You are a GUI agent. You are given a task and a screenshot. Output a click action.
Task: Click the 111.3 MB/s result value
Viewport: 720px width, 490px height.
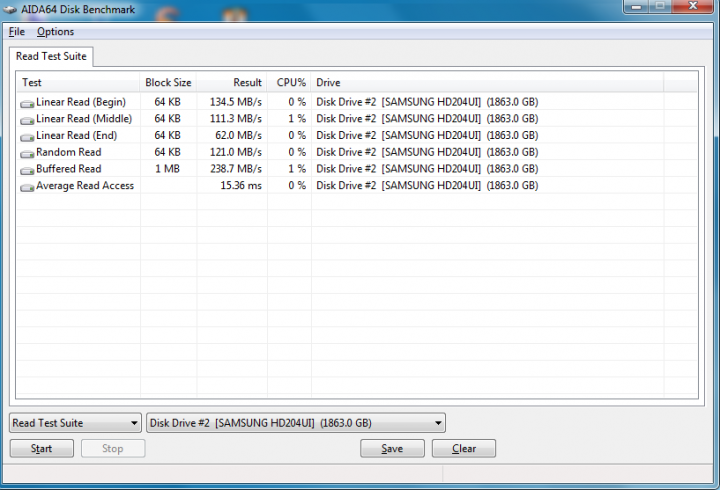click(236, 118)
